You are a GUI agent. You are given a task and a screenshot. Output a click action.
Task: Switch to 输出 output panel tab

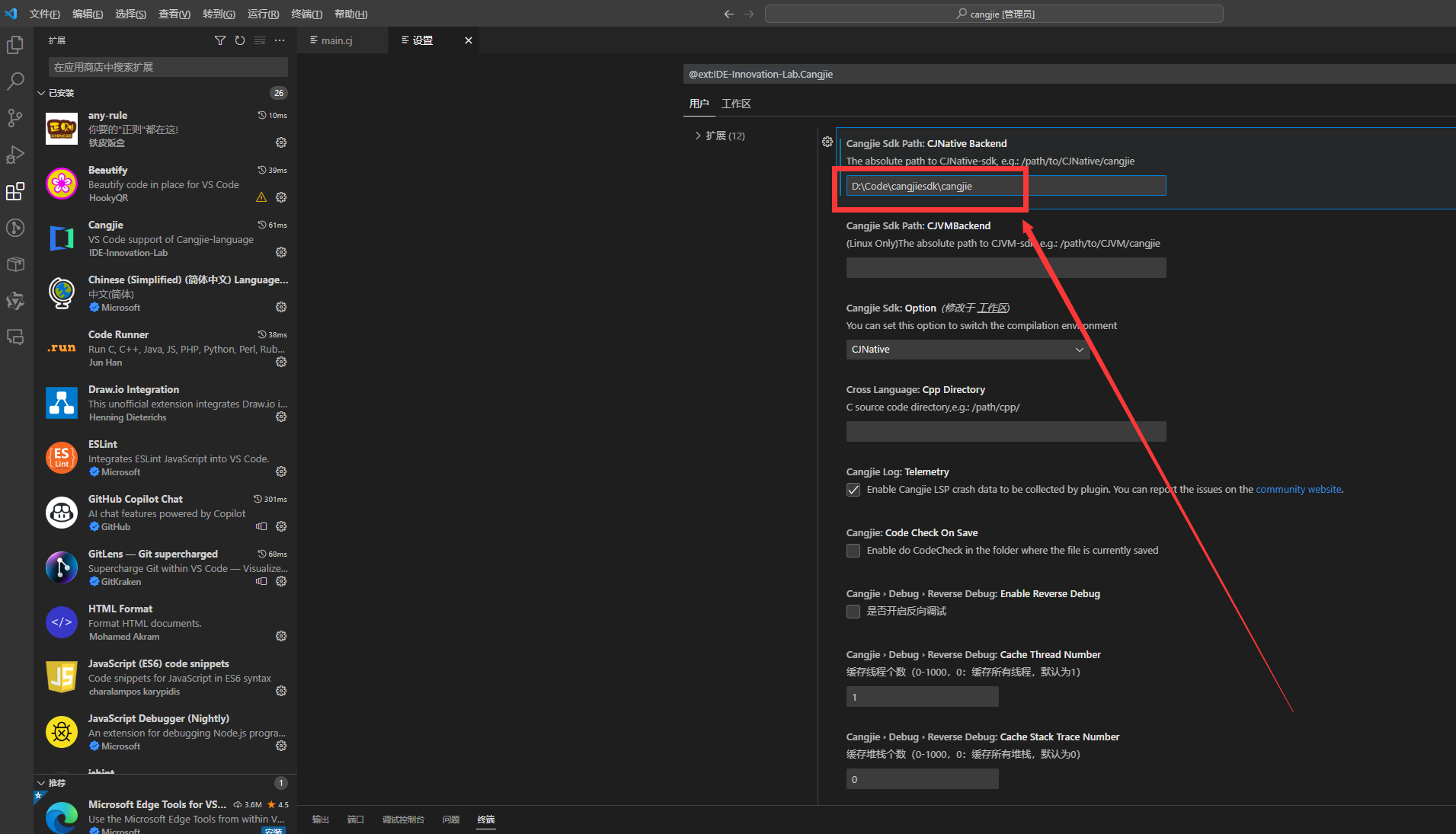(x=321, y=820)
